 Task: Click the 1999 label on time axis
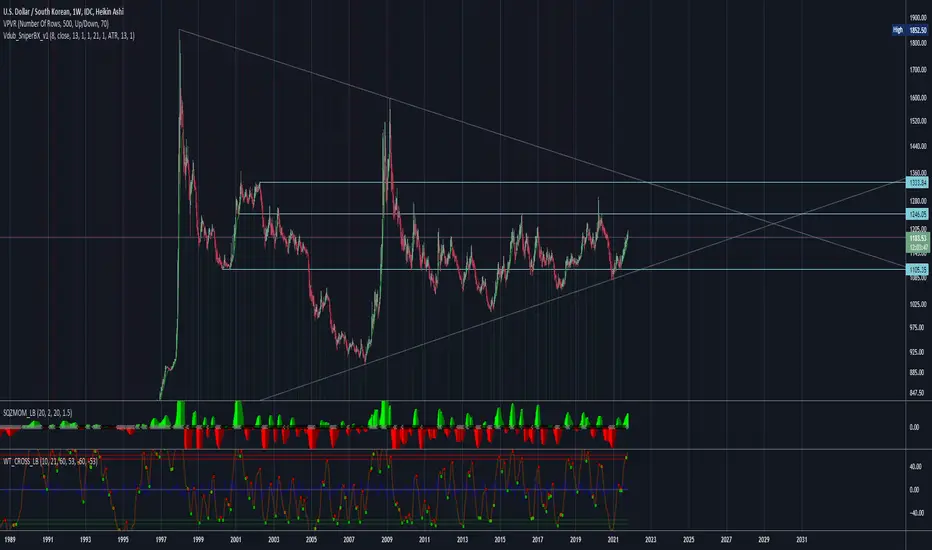[x=198, y=540]
